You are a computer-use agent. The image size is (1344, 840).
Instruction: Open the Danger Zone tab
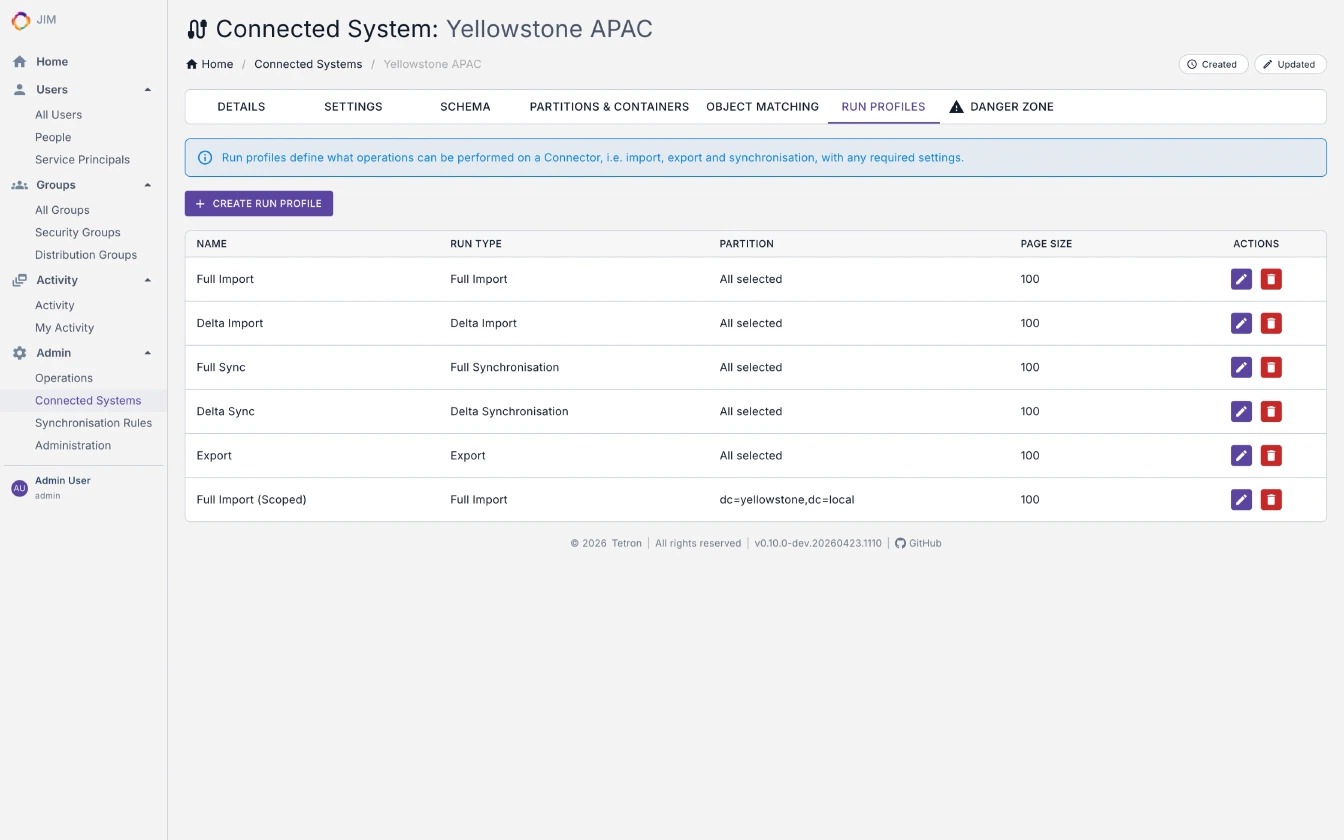pos(1001,107)
